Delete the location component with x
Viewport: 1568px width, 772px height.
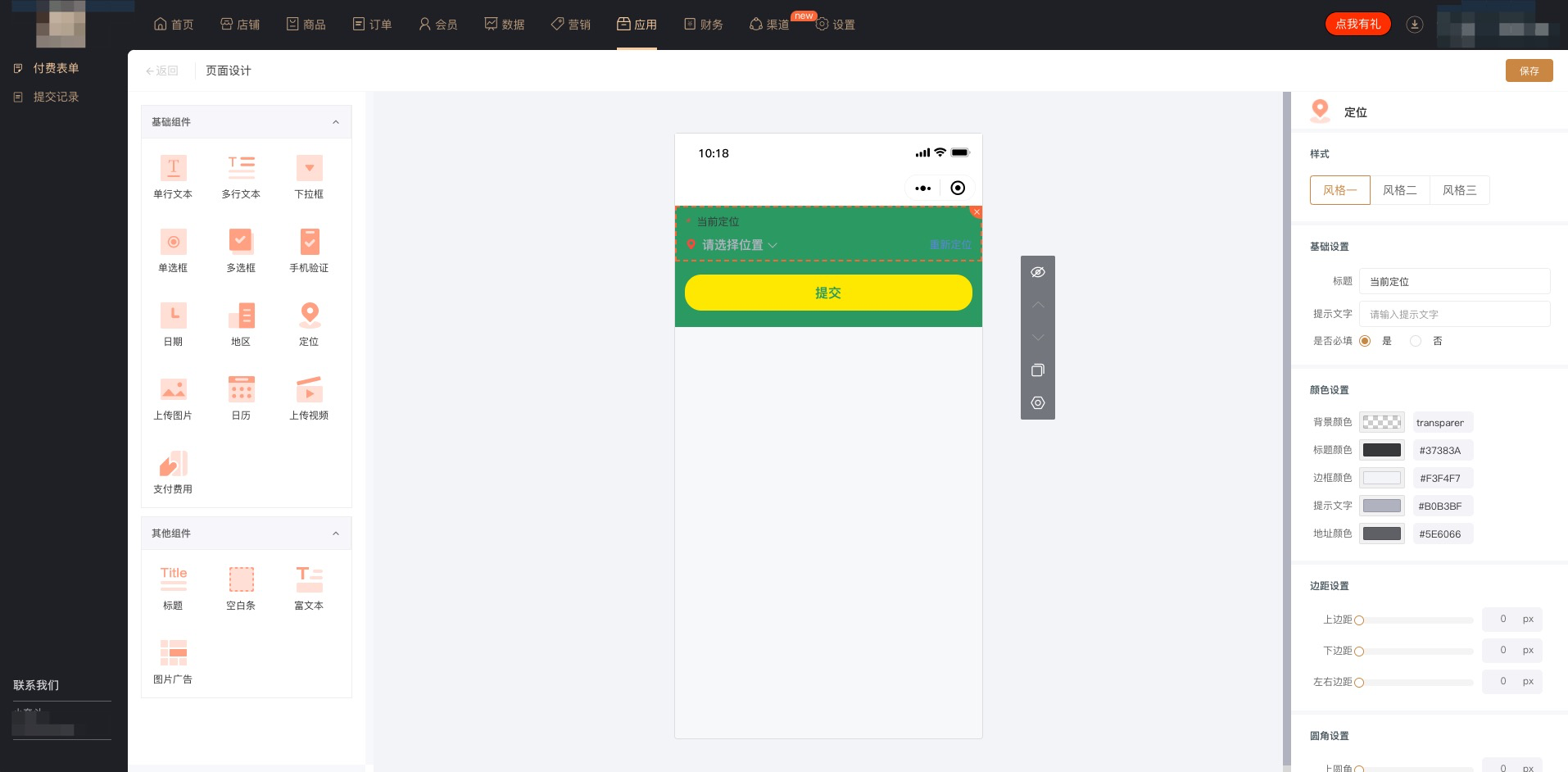point(976,211)
